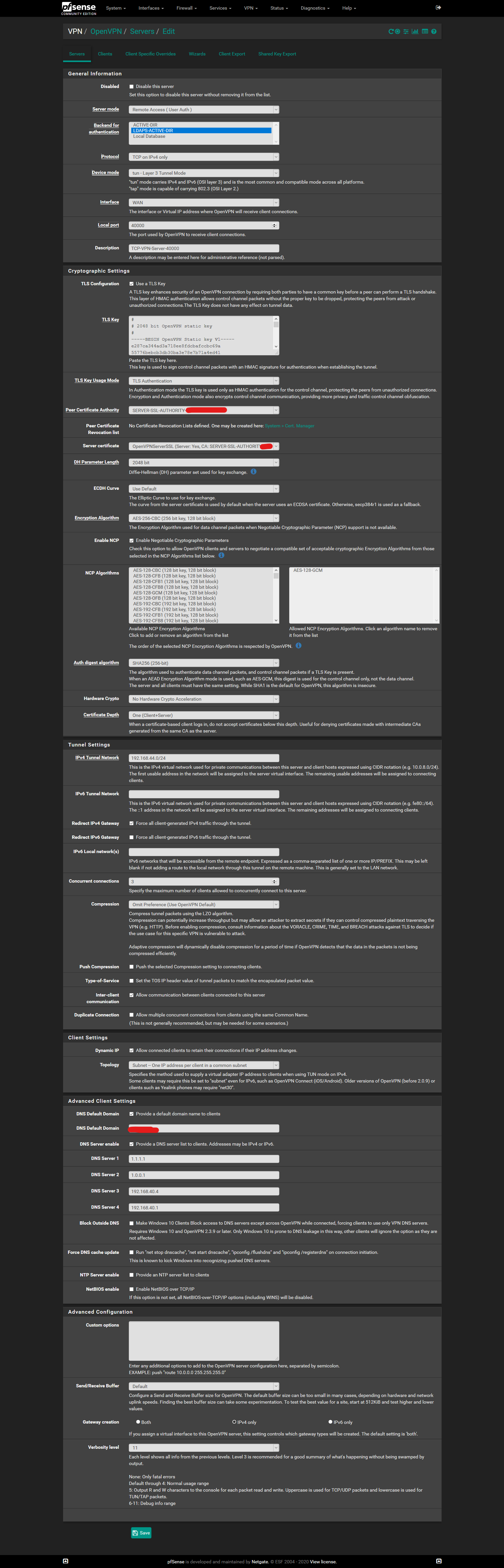Open TLS Key Usage Mode dropdown
This screenshot has width=504, height=1568.
(x=204, y=381)
